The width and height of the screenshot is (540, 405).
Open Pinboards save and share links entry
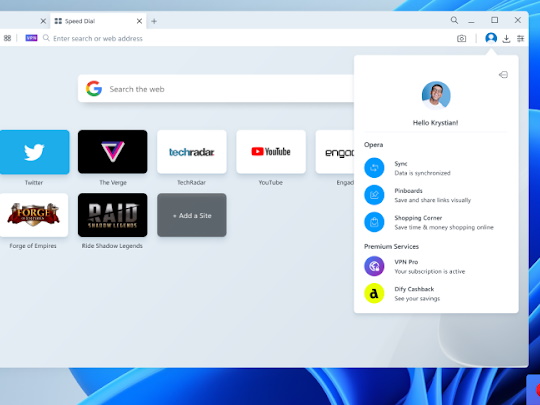[x=436, y=195]
